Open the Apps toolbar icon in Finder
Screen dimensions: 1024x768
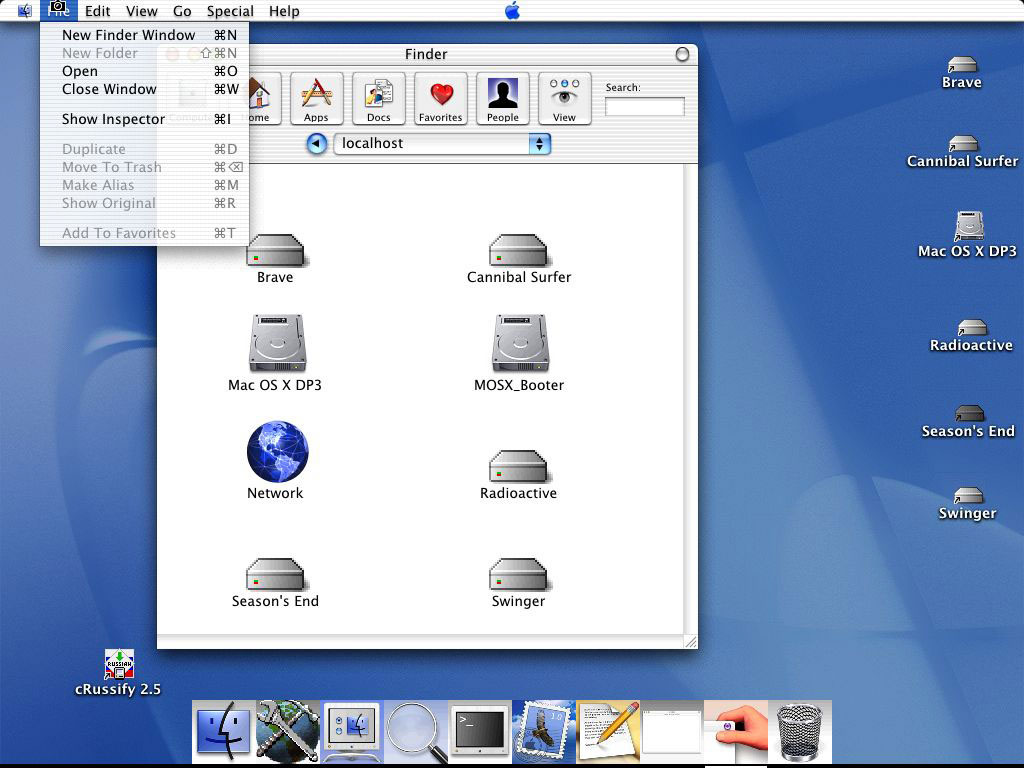point(316,99)
